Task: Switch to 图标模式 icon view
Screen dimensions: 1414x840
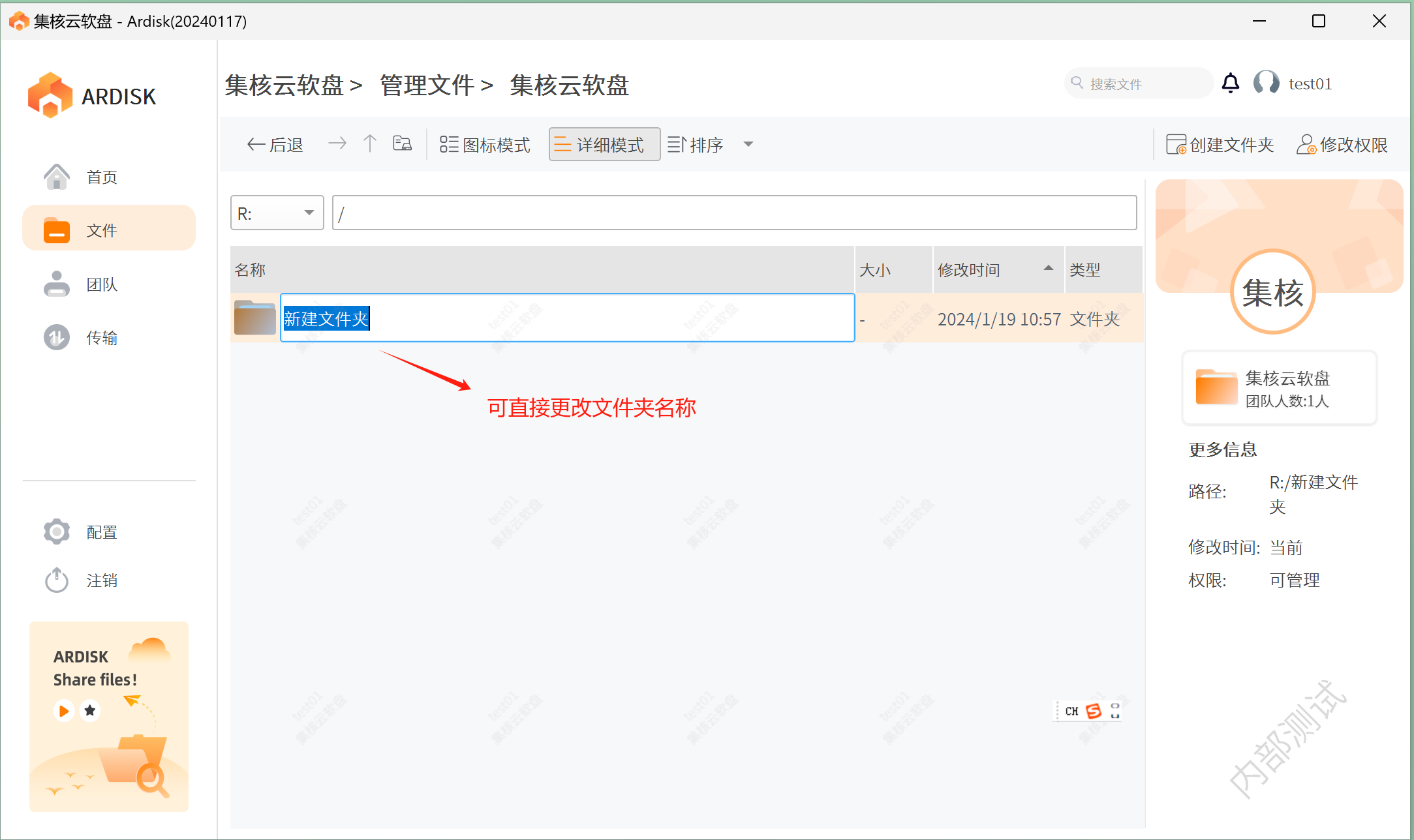Action: tap(485, 144)
